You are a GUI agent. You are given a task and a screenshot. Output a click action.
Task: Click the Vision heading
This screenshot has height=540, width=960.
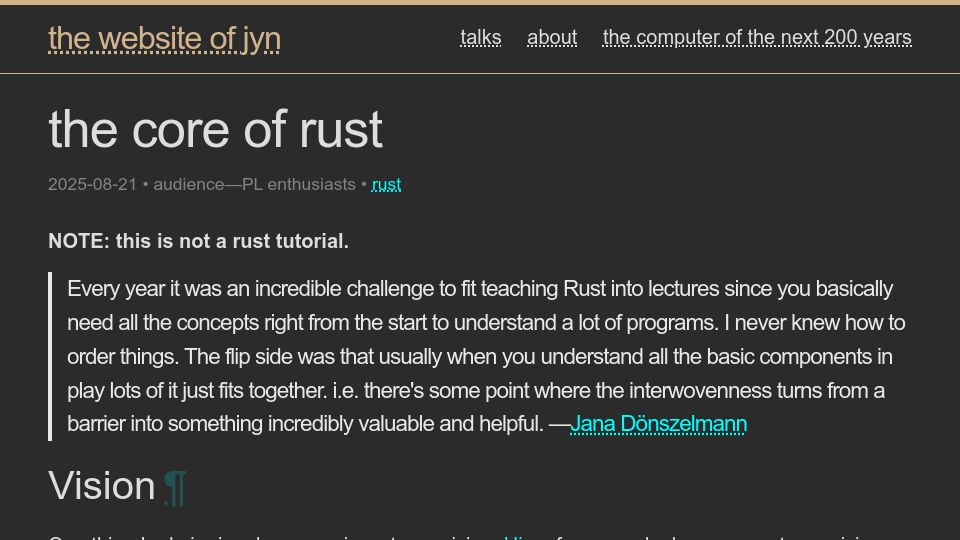pyautogui.click(x=102, y=486)
